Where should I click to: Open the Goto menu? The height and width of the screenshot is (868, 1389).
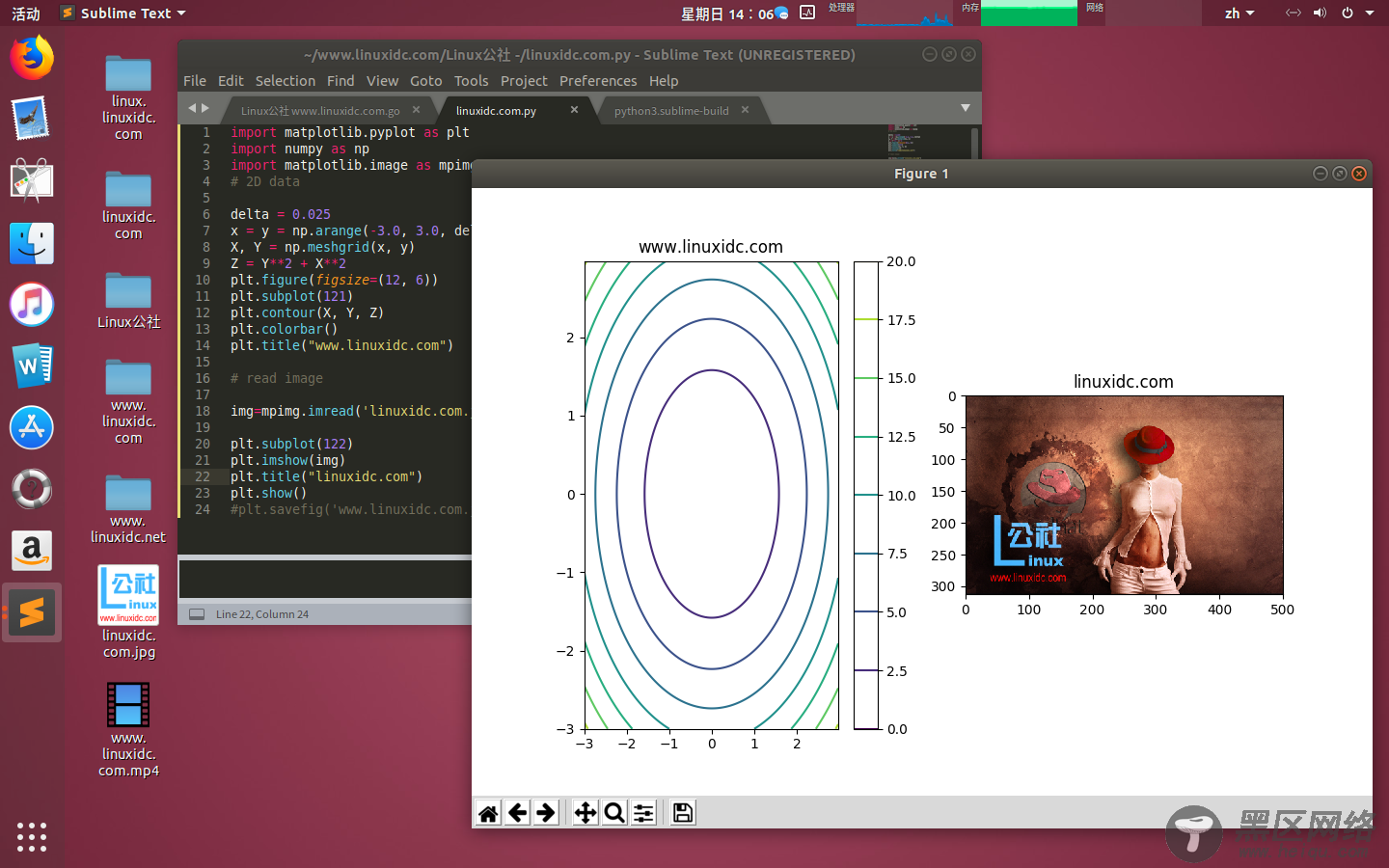coord(426,81)
